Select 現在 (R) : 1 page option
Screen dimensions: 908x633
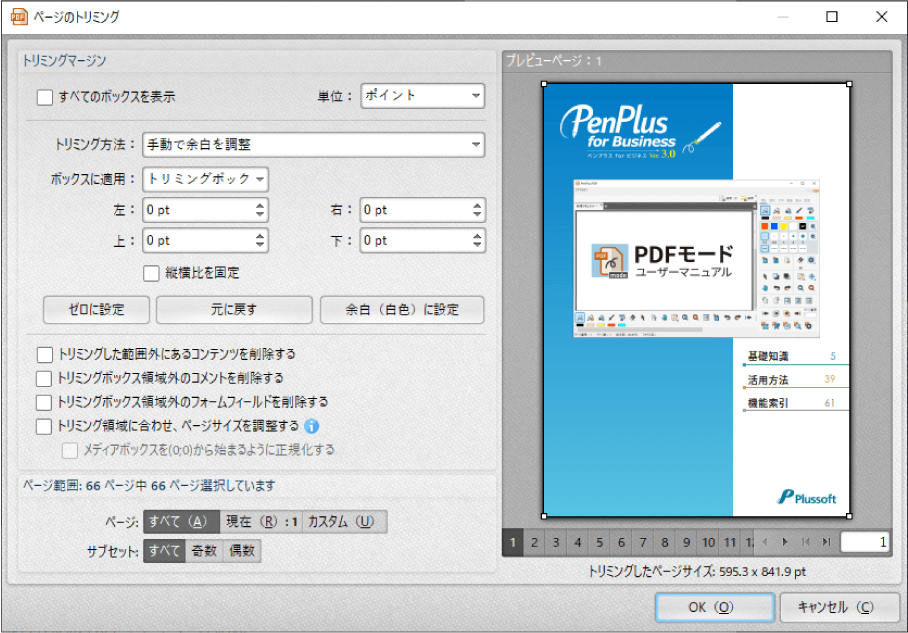(261, 522)
